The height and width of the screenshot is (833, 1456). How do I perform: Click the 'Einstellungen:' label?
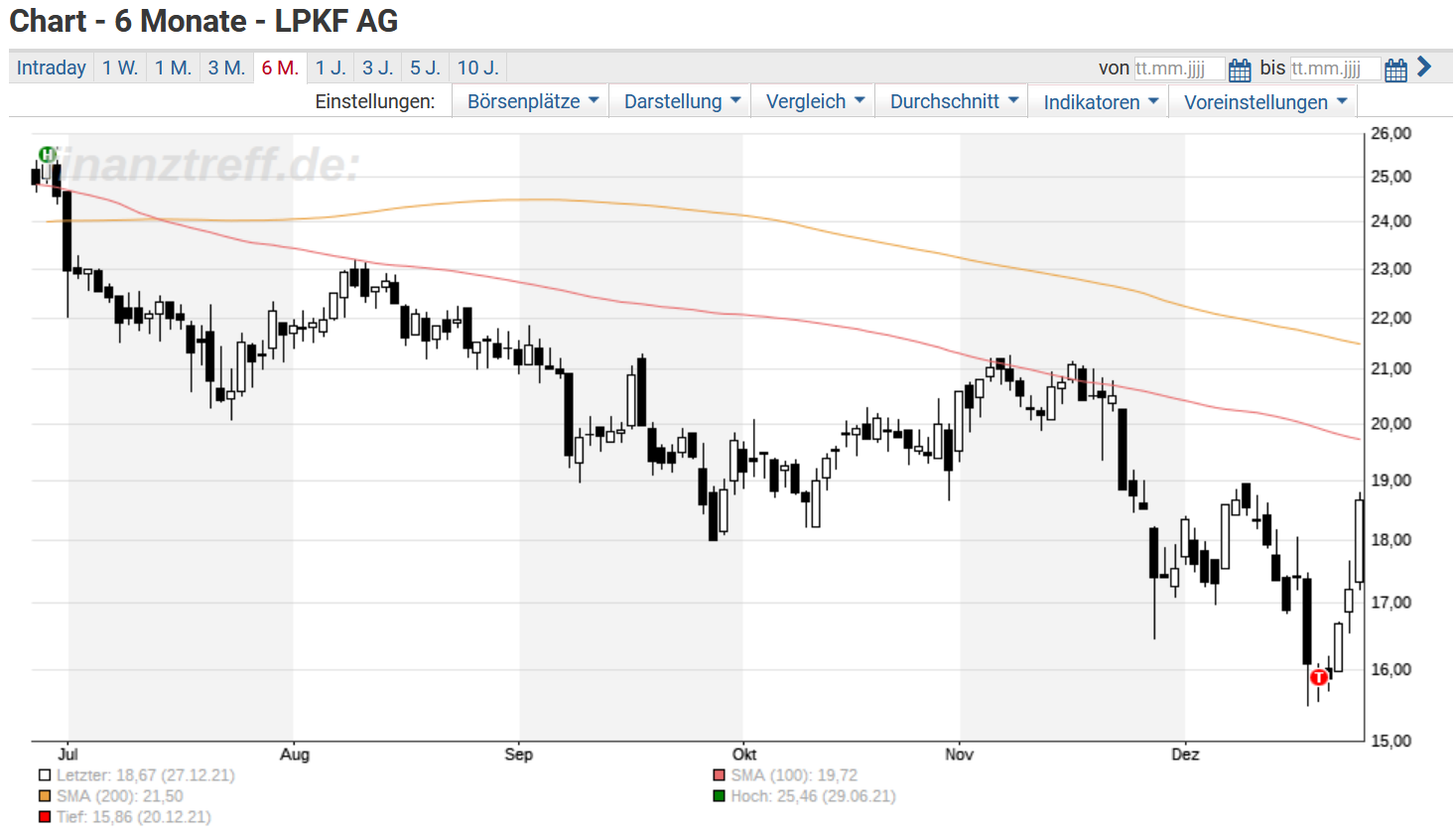(375, 101)
